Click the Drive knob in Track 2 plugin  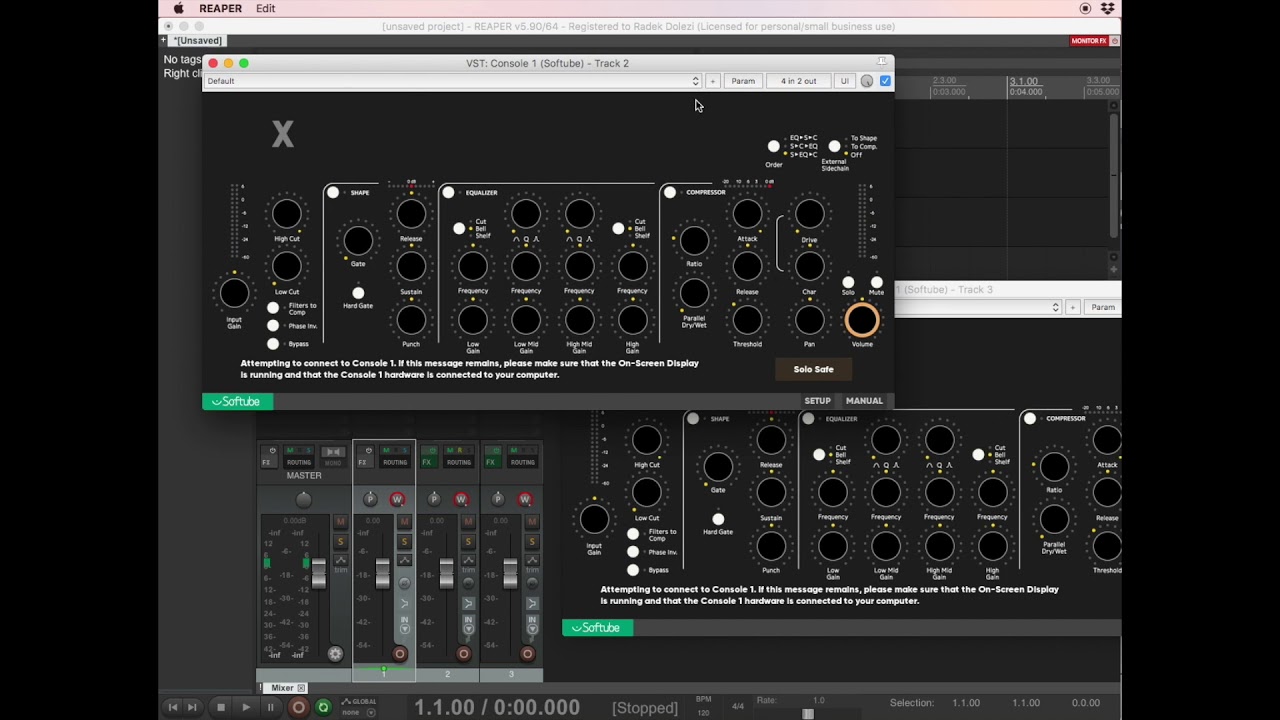point(809,213)
